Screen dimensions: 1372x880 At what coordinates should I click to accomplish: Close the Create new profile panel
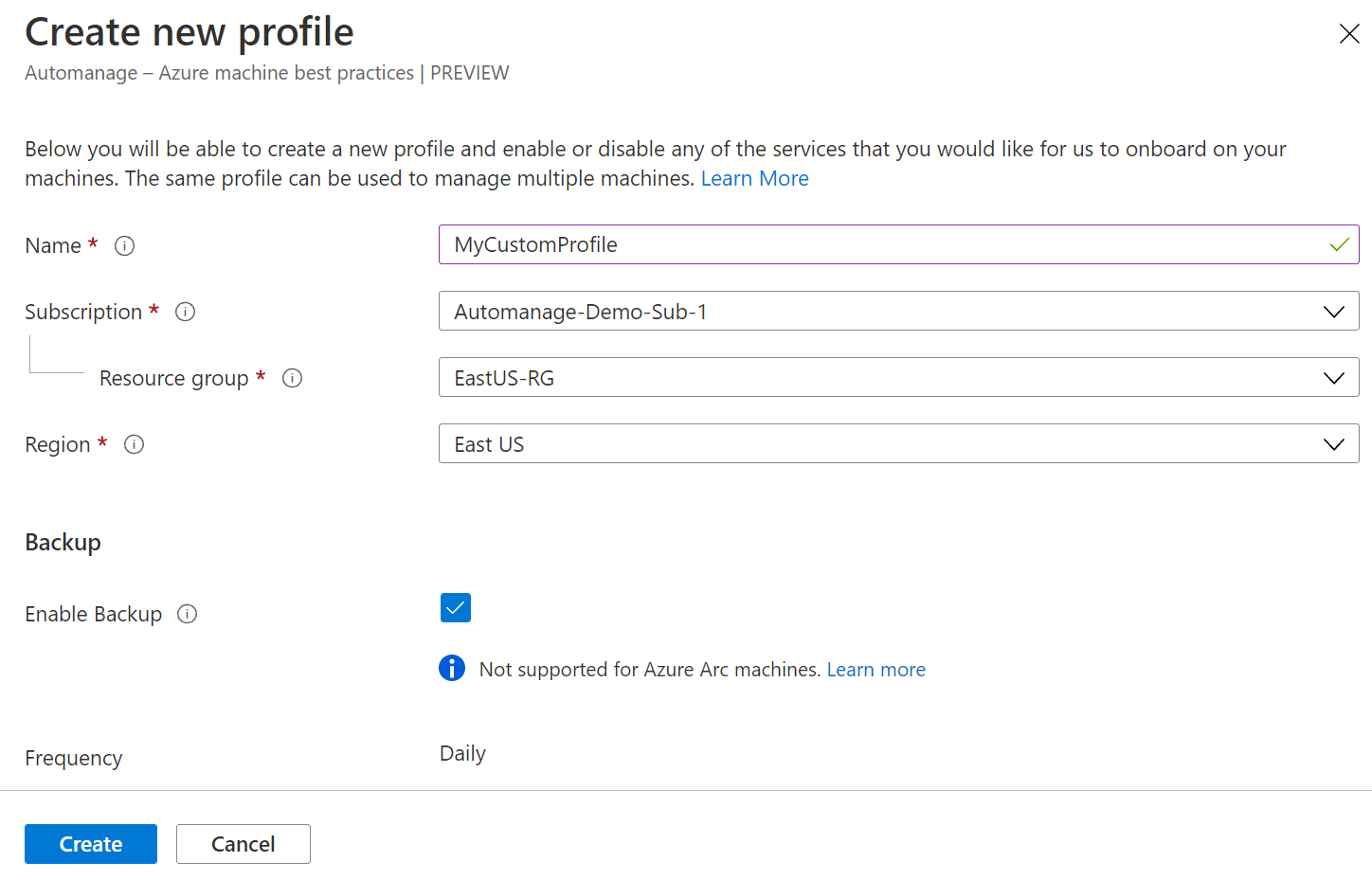point(1348,34)
